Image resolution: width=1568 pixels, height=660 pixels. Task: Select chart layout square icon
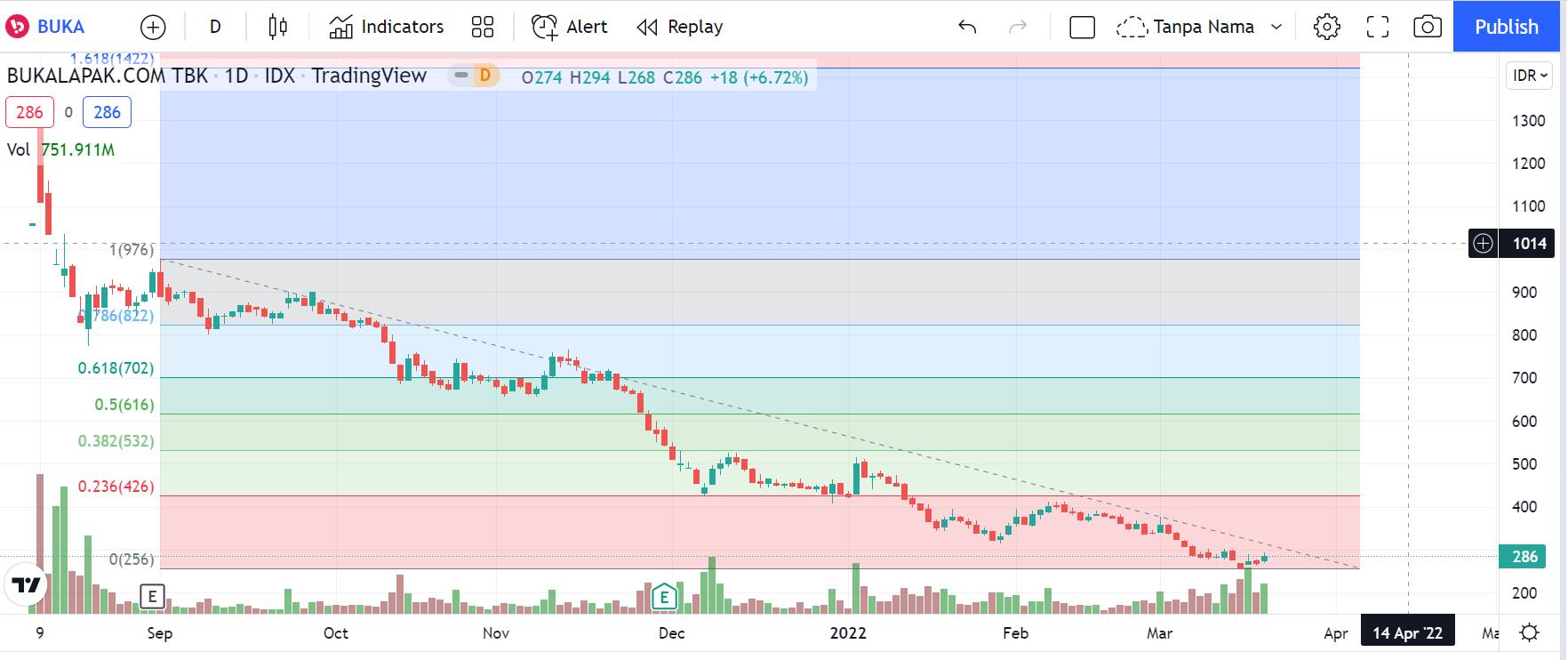pyautogui.click(x=1082, y=28)
